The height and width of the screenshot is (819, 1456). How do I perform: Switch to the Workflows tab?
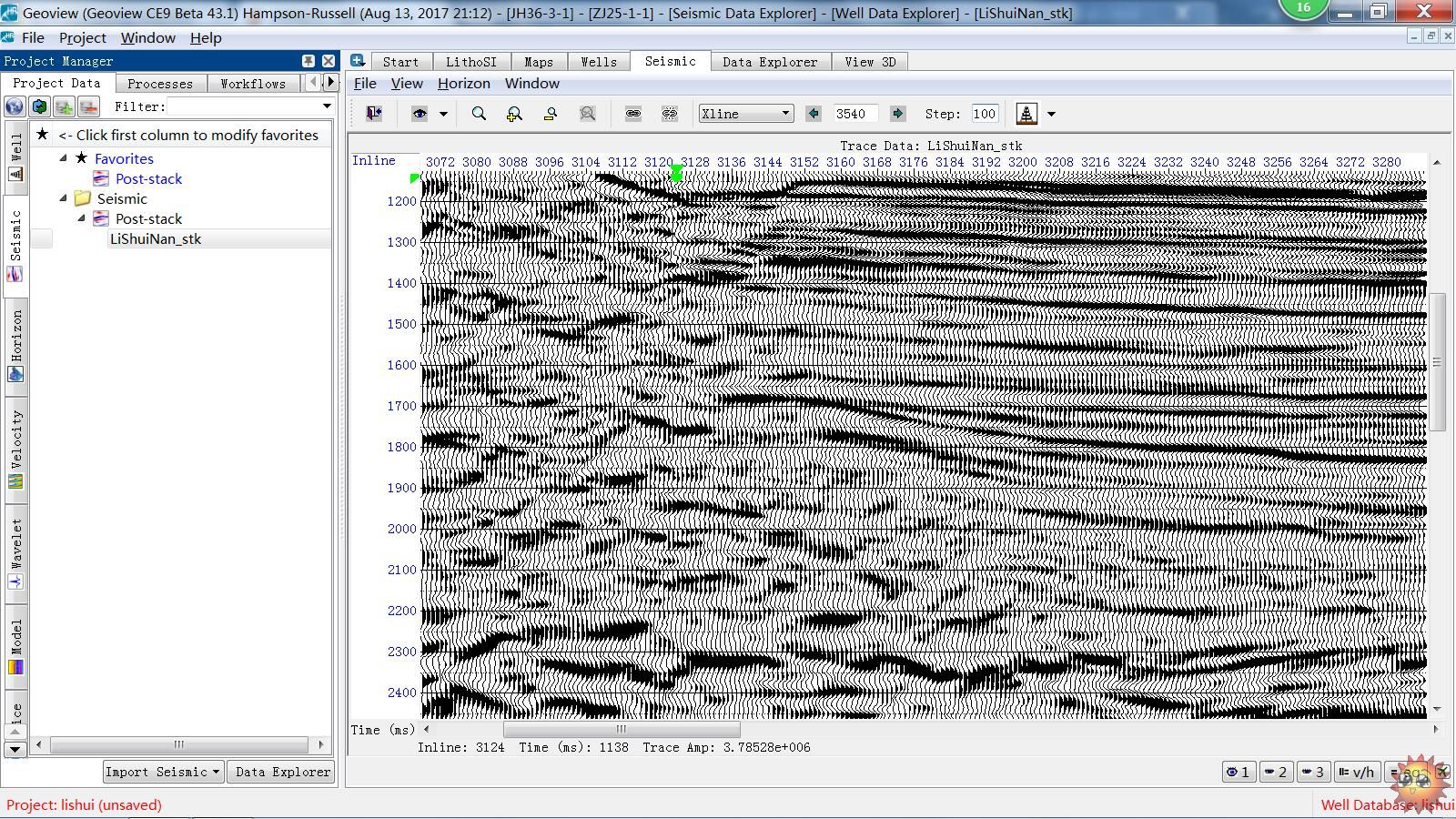[x=253, y=84]
